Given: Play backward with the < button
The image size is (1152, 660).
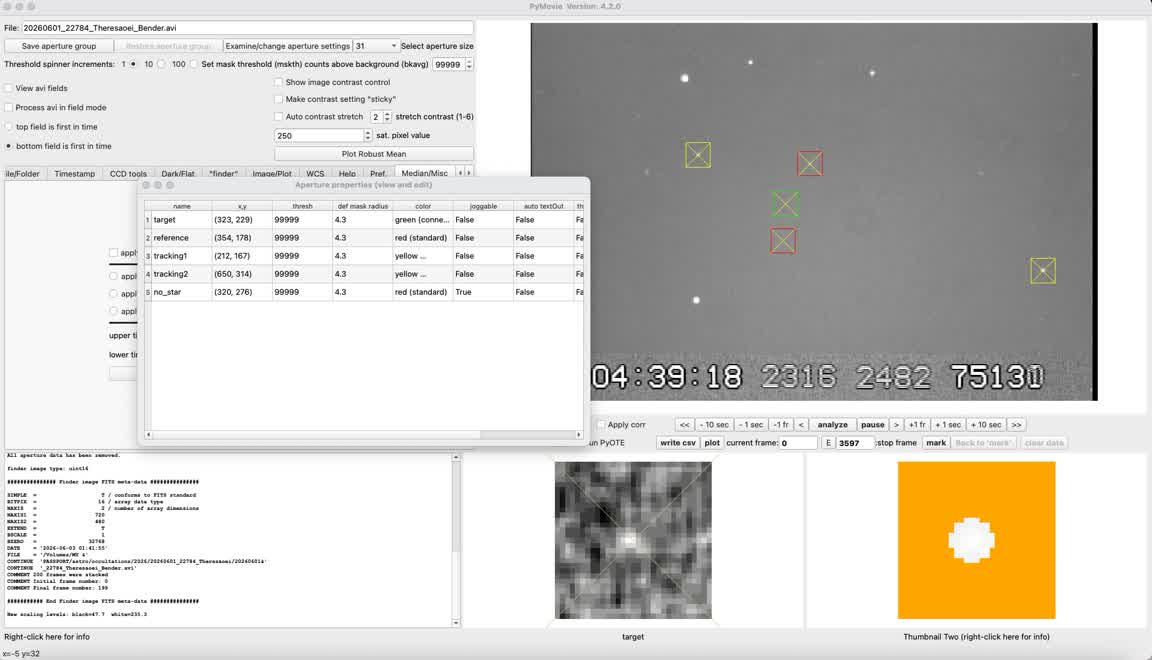Looking at the screenshot, I should (x=801, y=425).
